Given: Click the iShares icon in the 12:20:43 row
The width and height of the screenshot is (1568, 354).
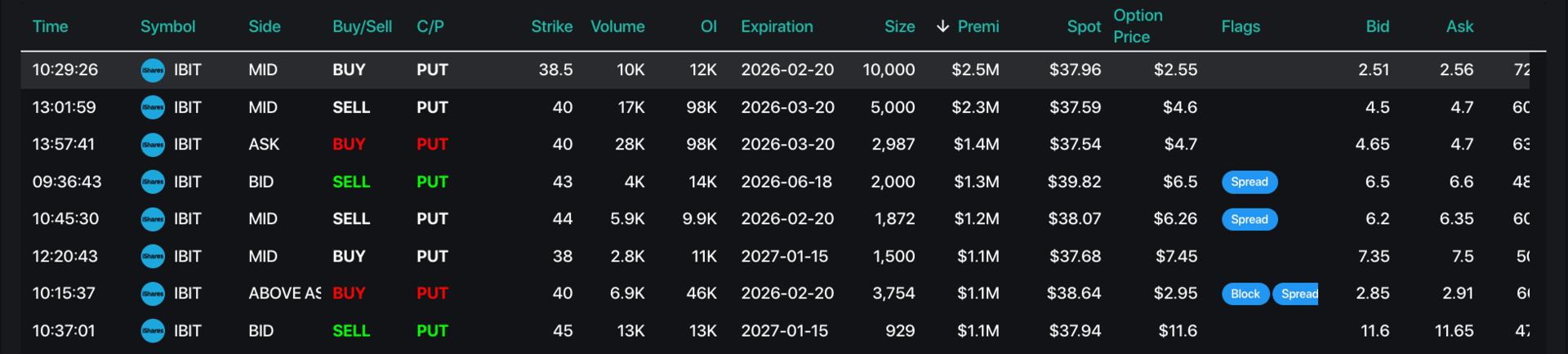Looking at the screenshot, I should [153, 257].
